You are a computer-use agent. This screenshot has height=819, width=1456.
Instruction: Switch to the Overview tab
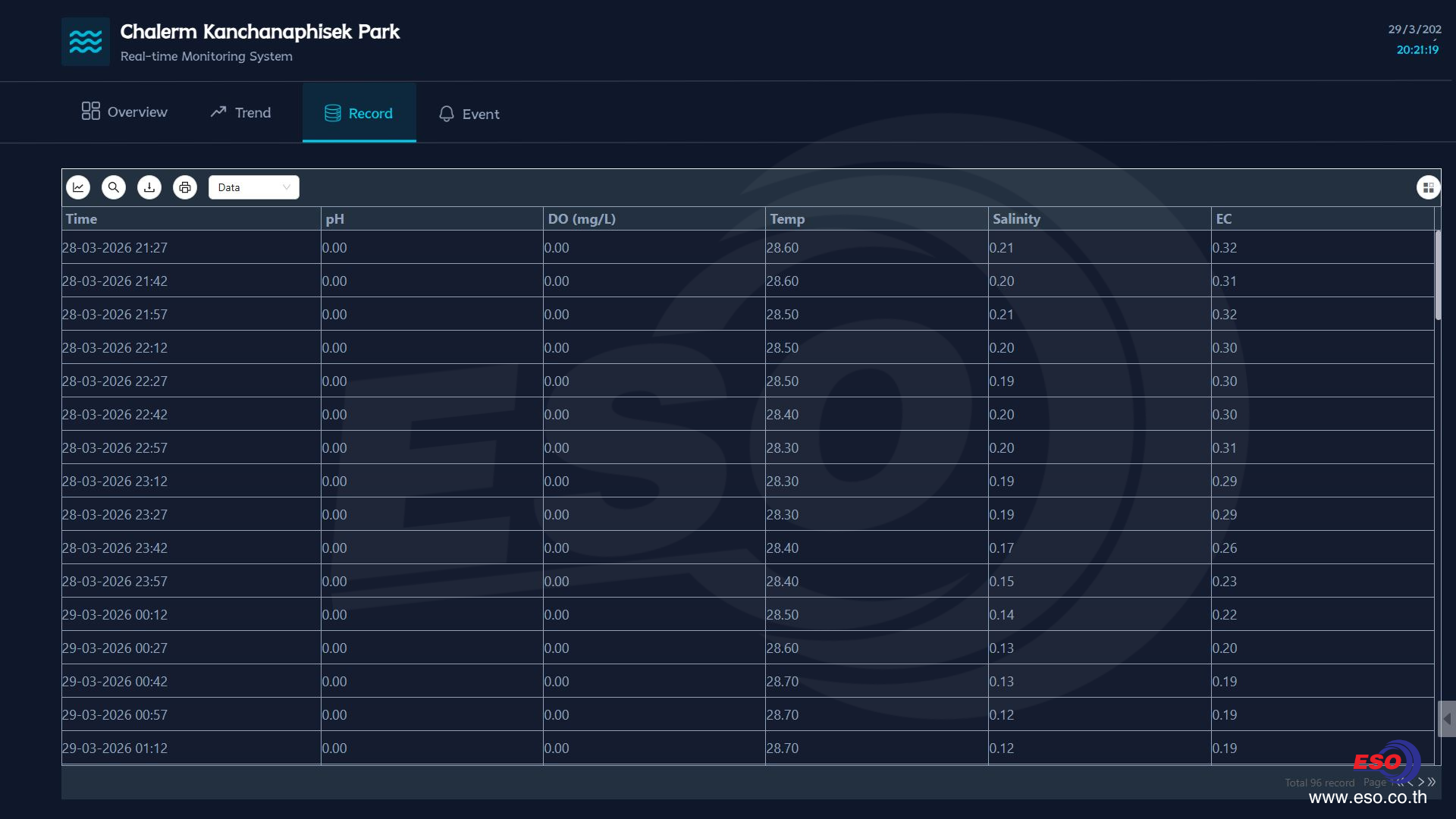(x=125, y=112)
